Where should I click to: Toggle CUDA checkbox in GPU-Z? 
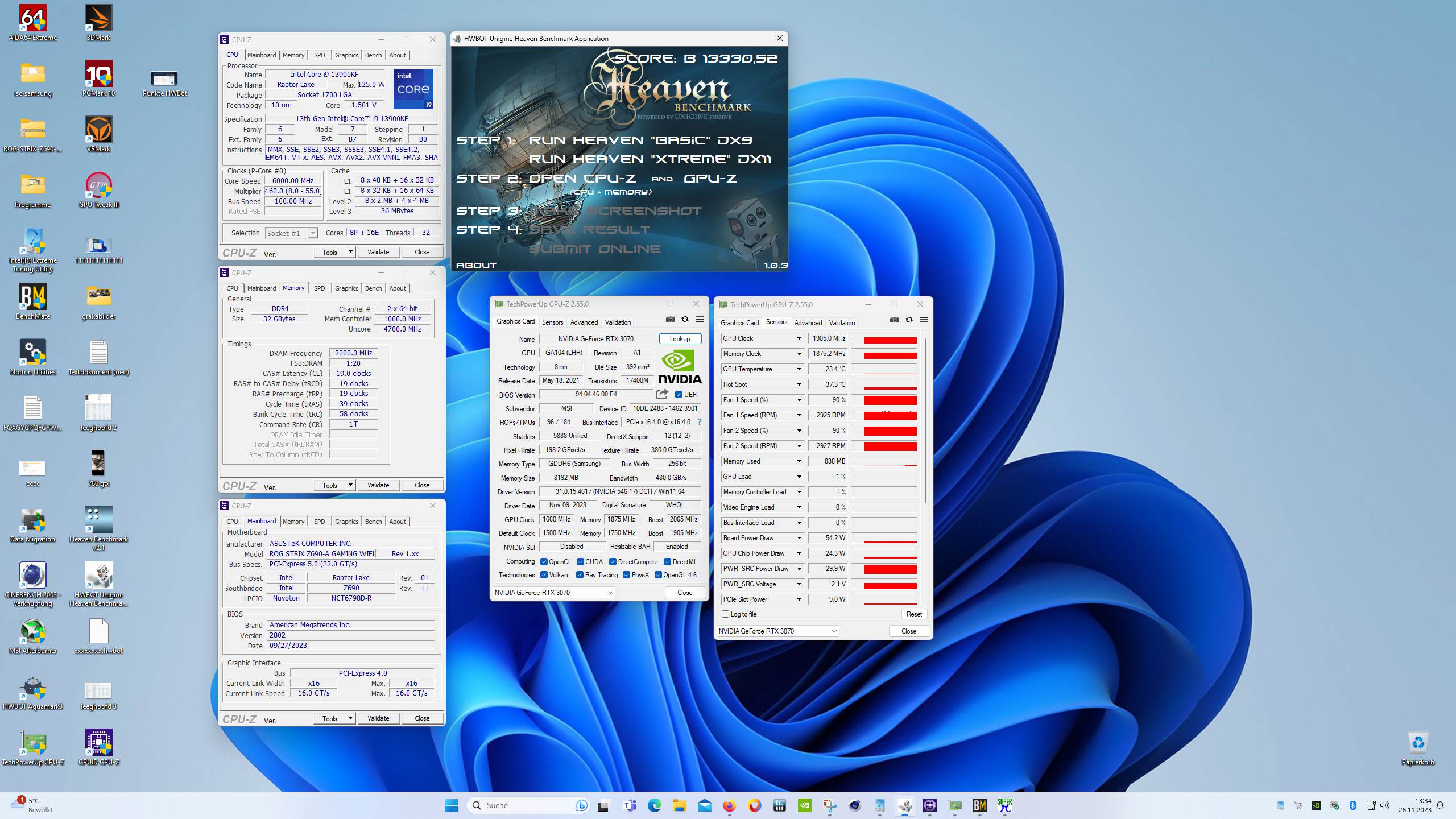pos(580,561)
